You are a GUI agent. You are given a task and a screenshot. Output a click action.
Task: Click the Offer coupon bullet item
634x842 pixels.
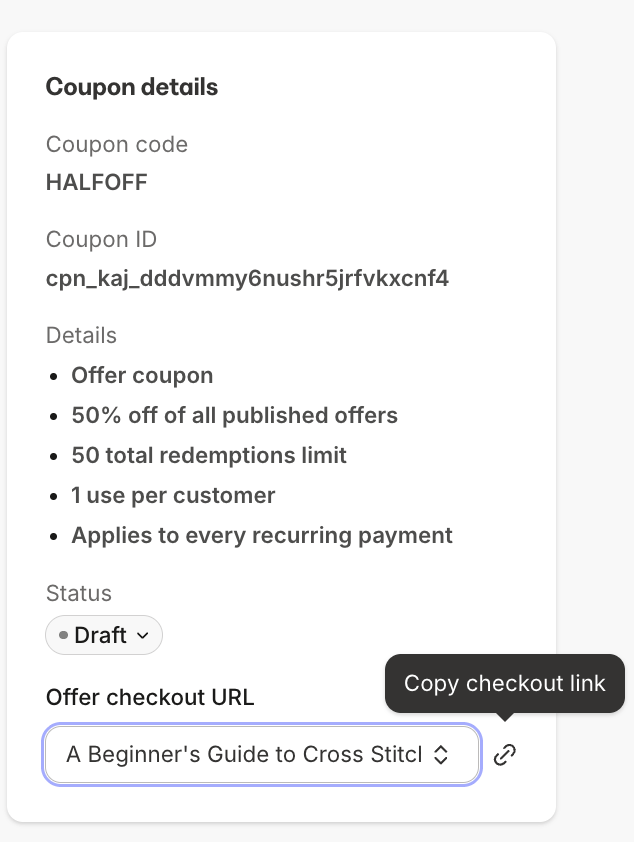142,375
